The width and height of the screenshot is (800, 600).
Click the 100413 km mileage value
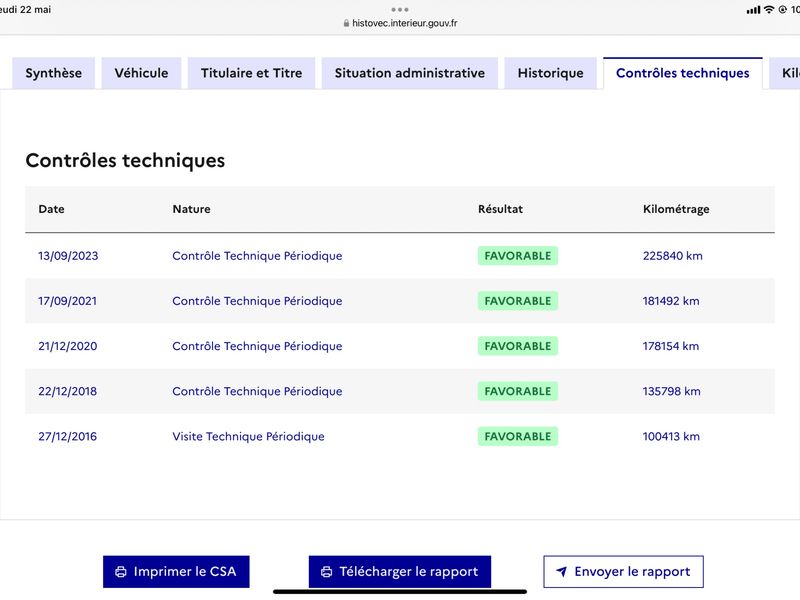coord(671,436)
